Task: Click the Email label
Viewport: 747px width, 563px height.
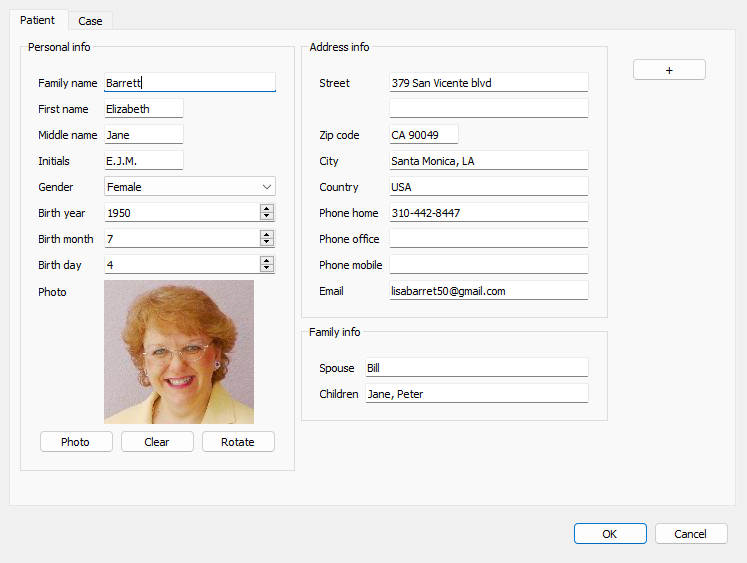Action: click(331, 291)
